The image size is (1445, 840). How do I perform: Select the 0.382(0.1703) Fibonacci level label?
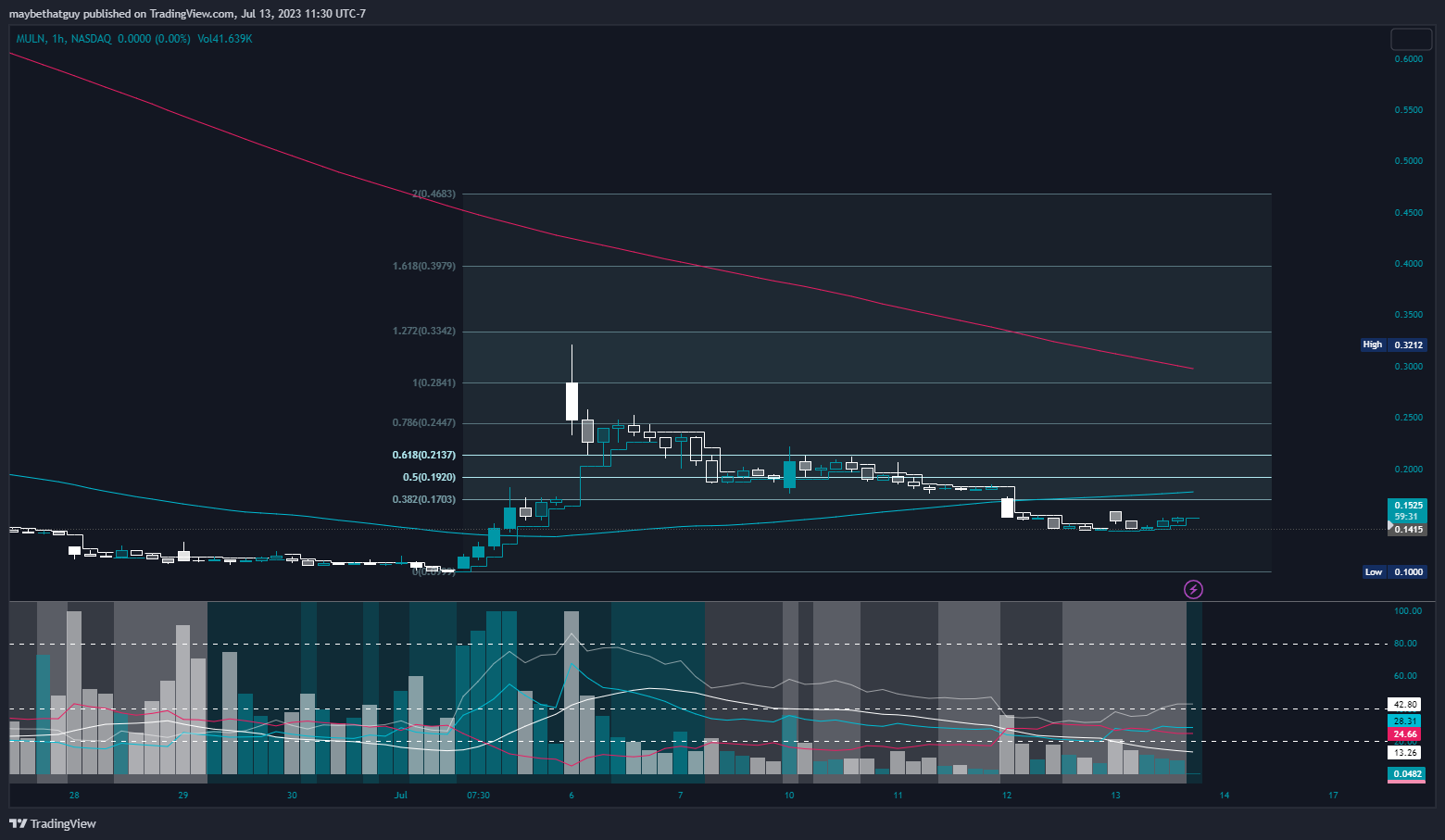(424, 499)
